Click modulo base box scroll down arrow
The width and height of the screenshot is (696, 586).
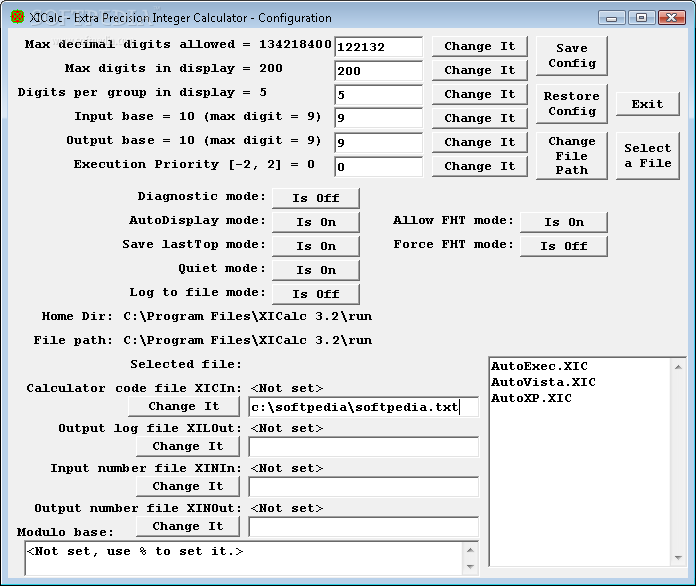click(471, 566)
